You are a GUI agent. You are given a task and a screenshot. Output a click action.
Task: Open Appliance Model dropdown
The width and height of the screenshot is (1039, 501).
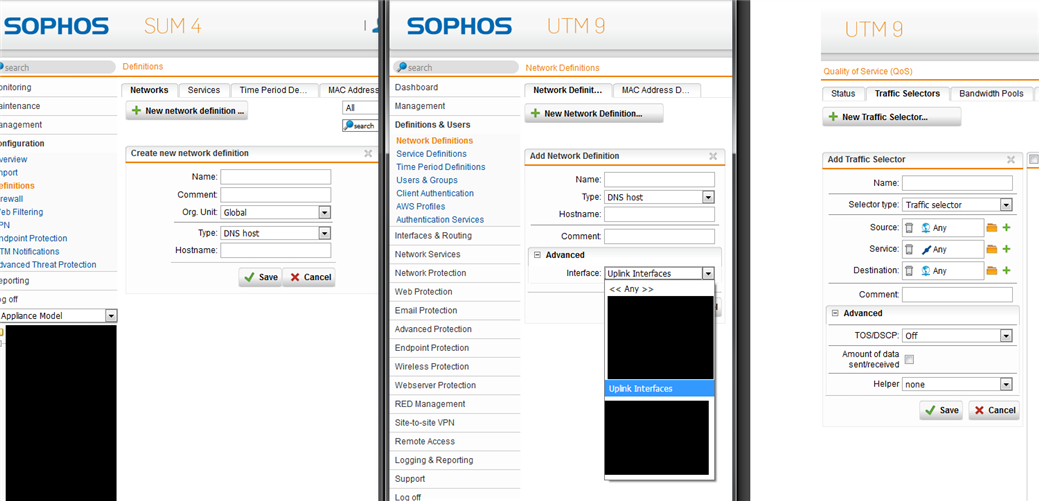[58, 316]
